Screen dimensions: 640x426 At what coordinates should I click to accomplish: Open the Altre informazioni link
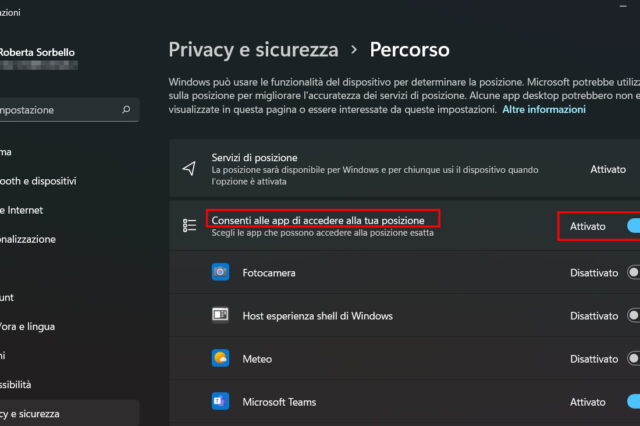point(544,109)
